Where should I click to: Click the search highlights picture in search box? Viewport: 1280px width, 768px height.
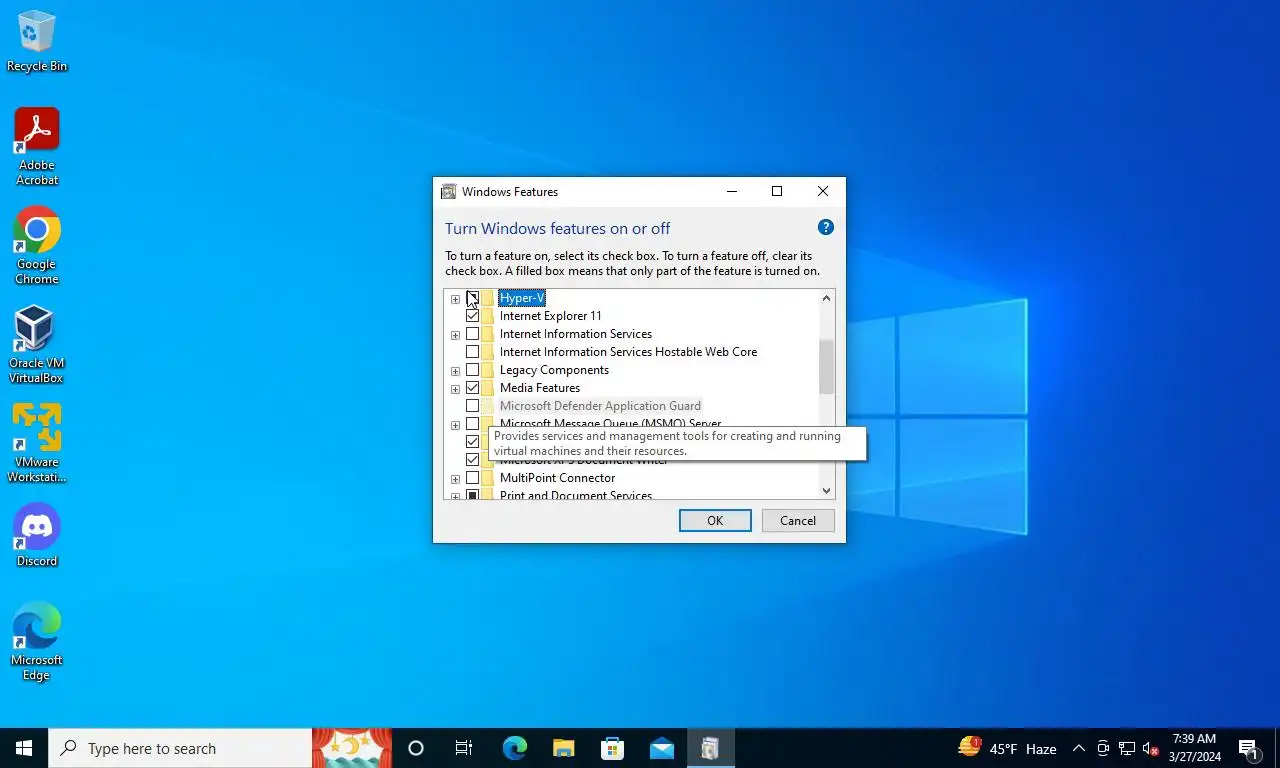point(352,748)
